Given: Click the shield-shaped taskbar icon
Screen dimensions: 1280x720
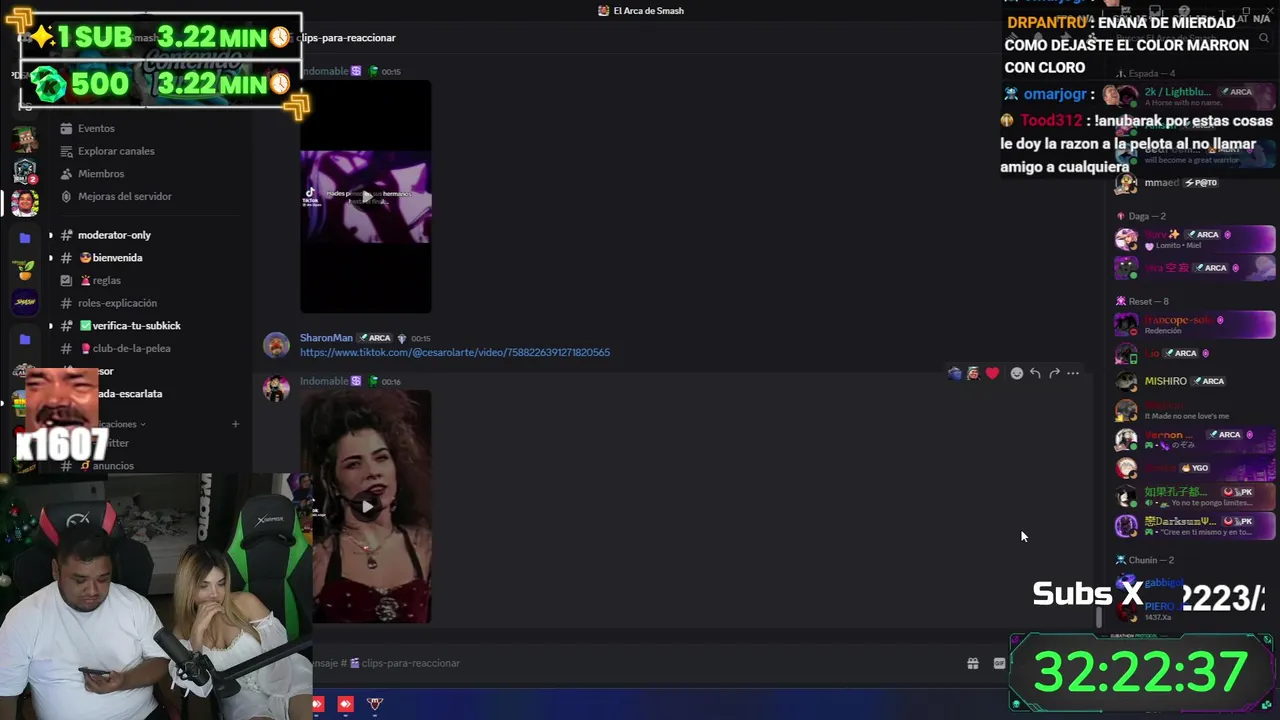Looking at the screenshot, I should point(375,704).
